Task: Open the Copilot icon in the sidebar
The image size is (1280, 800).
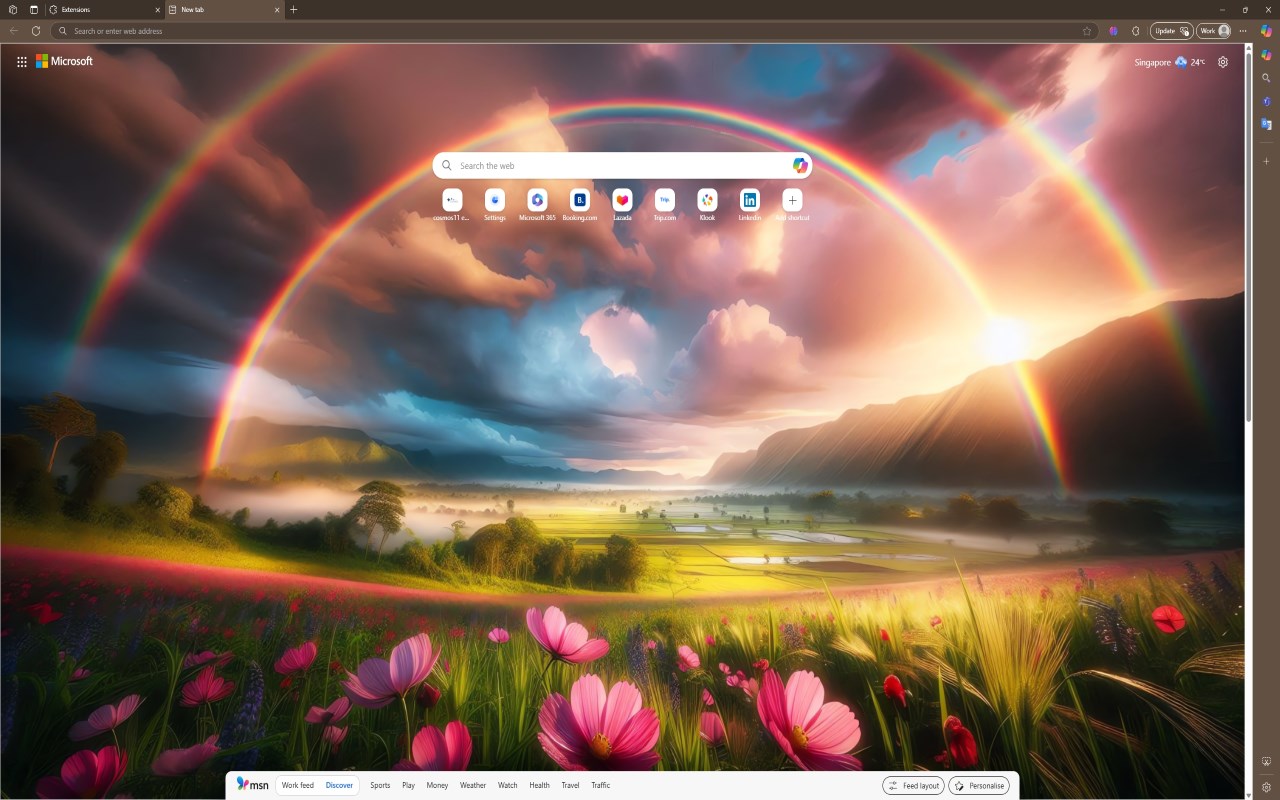Action: [1266, 55]
